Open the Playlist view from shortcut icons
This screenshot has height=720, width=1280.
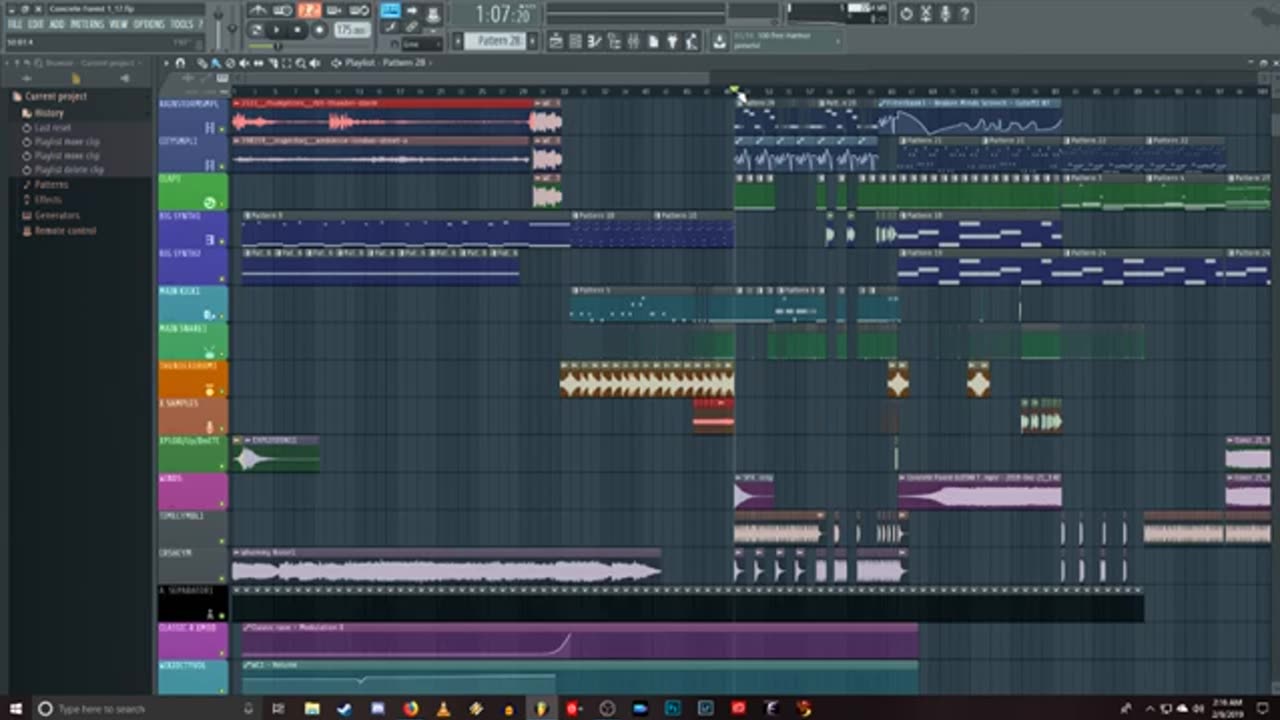[x=556, y=41]
